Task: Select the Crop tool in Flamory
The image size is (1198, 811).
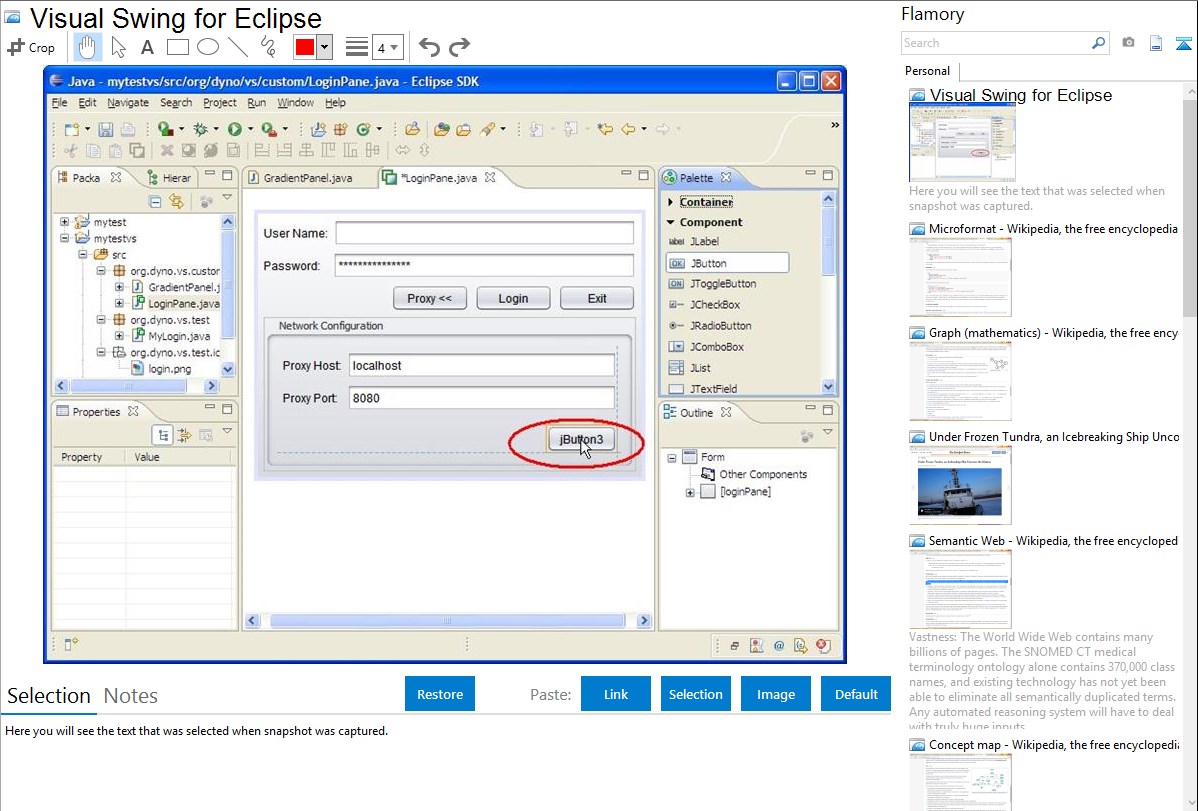Action: (x=31, y=47)
